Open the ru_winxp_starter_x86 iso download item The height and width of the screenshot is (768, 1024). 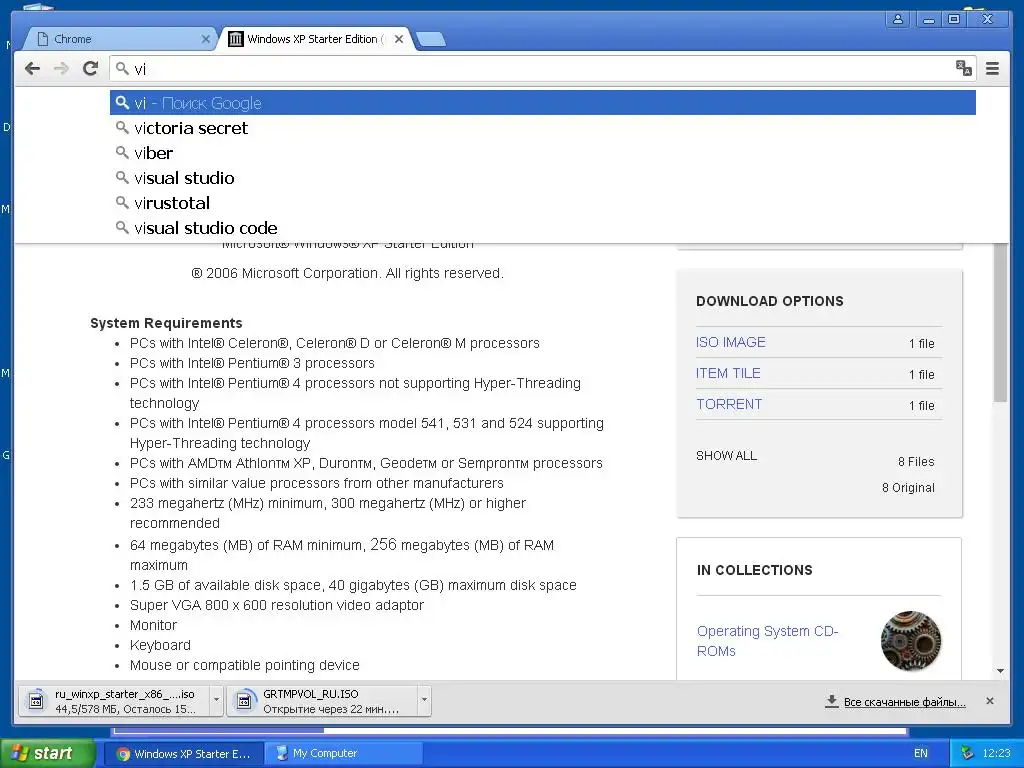114,701
